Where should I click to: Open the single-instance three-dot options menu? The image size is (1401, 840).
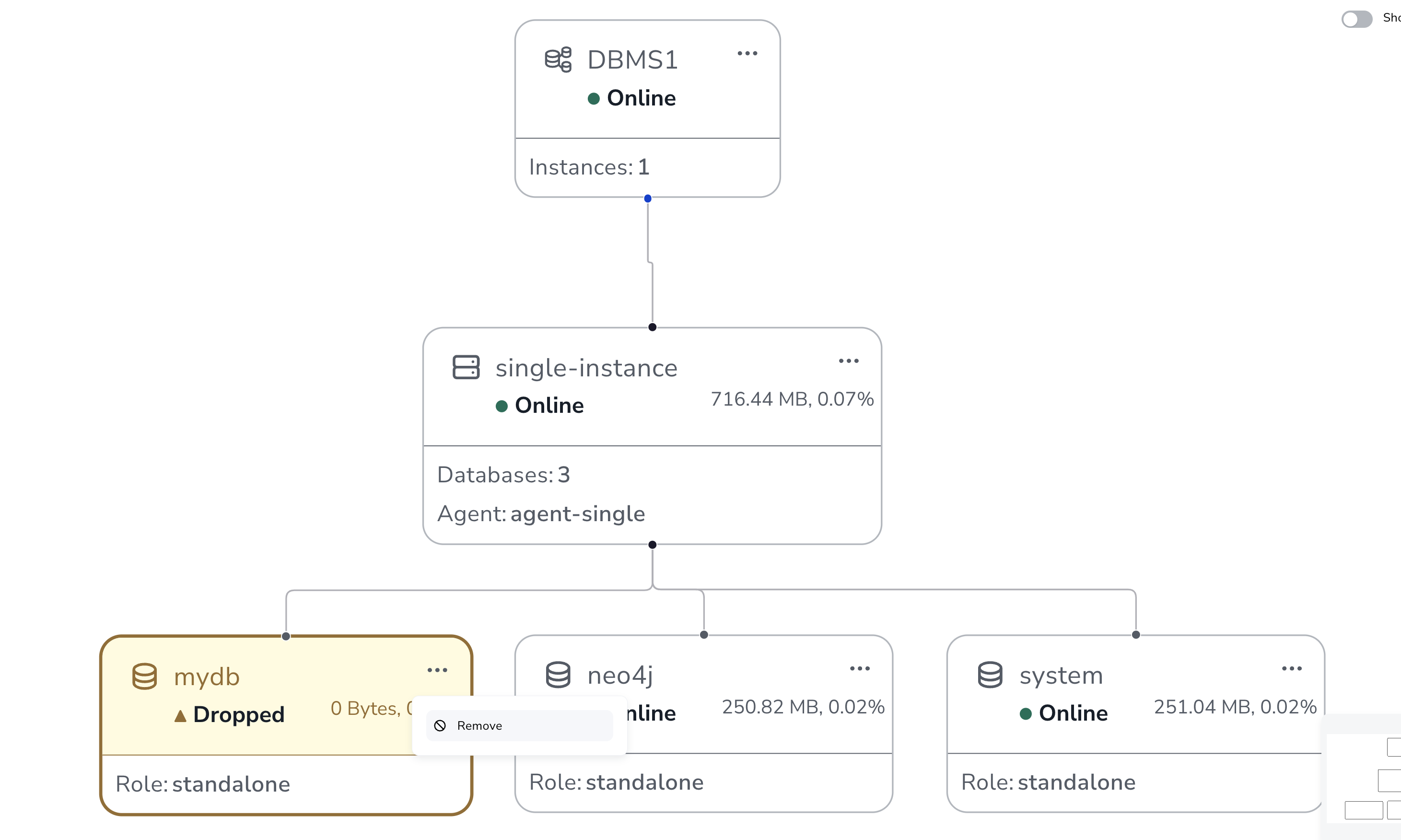pyautogui.click(x=849, y=361)
